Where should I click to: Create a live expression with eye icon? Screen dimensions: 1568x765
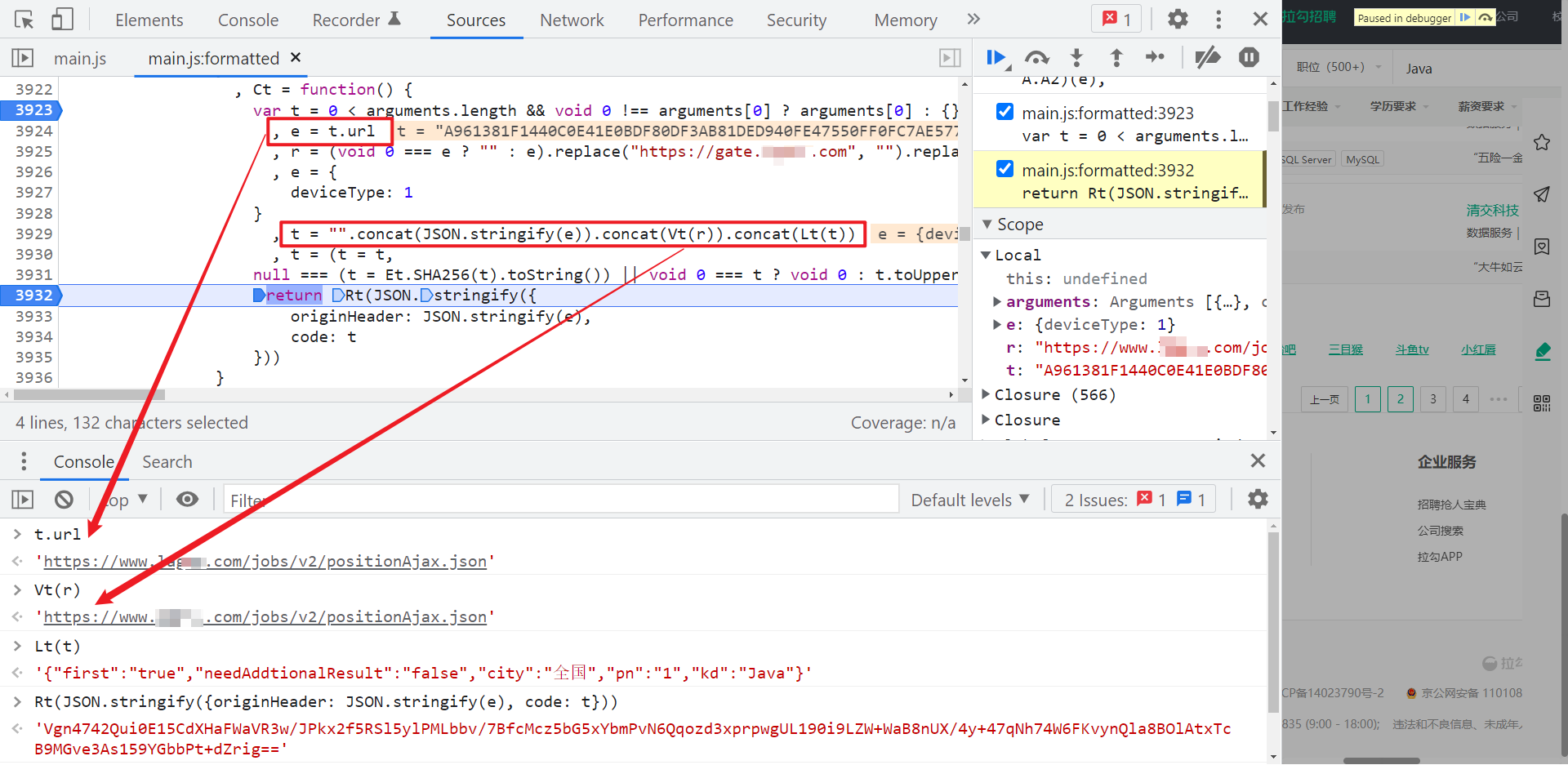187,500
